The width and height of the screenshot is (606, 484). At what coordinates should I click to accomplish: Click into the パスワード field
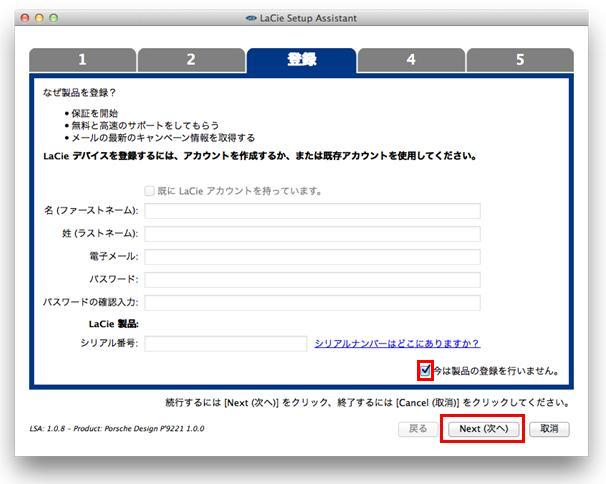pos(312,279)
